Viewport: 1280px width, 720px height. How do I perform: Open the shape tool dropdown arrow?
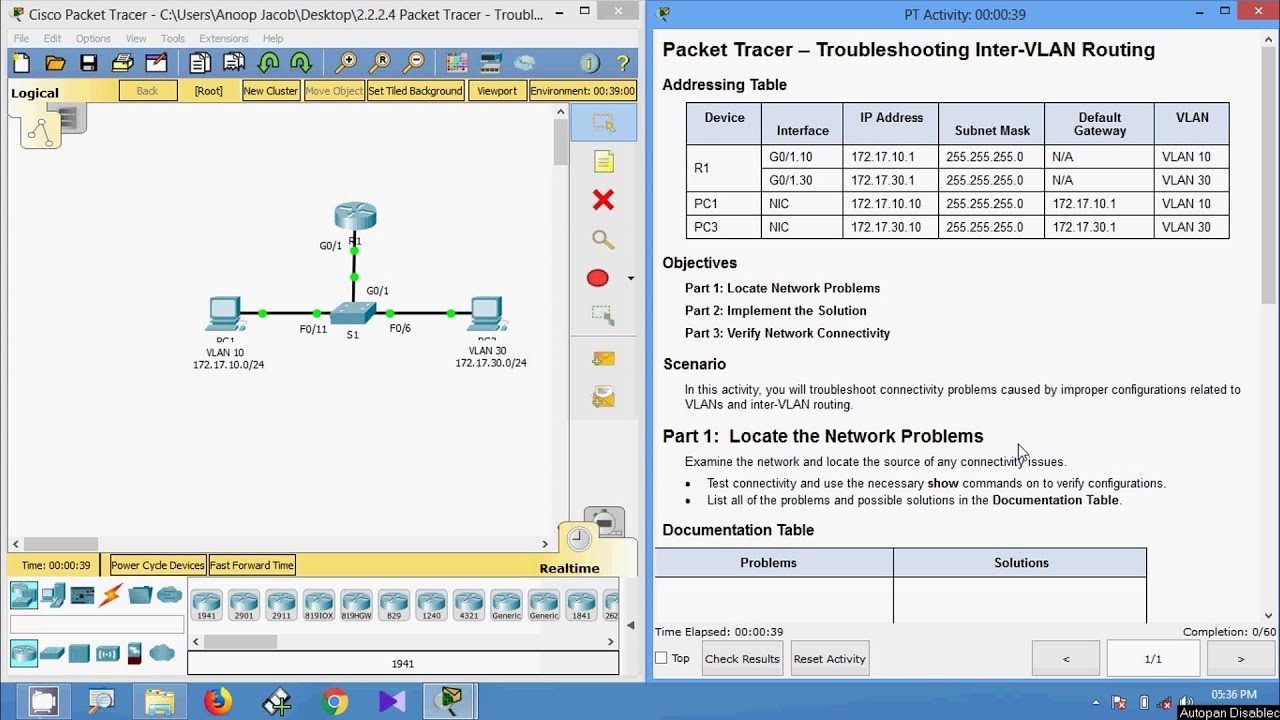coord(630,279)
